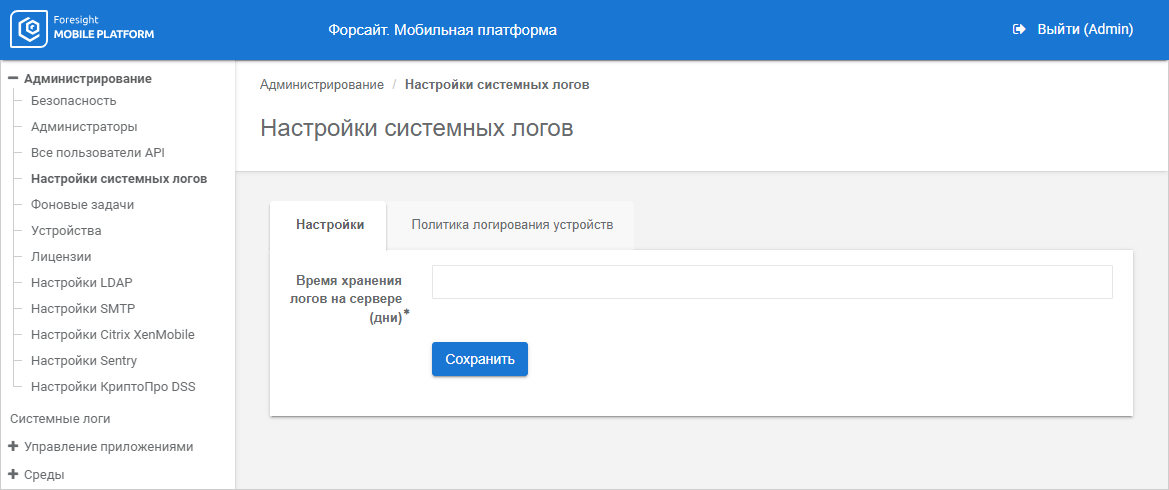Open Администраторы in the sidebar
This screenshot has height=490, width=1169.
point(84,127)
